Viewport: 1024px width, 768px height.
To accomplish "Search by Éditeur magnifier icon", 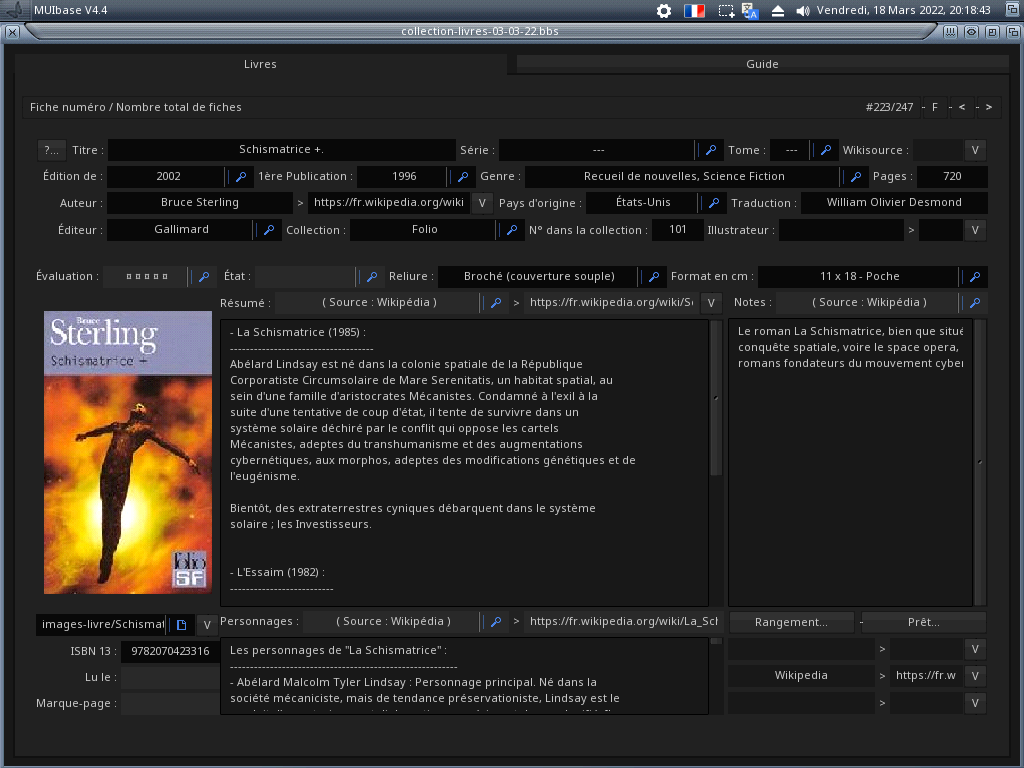I will (x=268, y=230).
